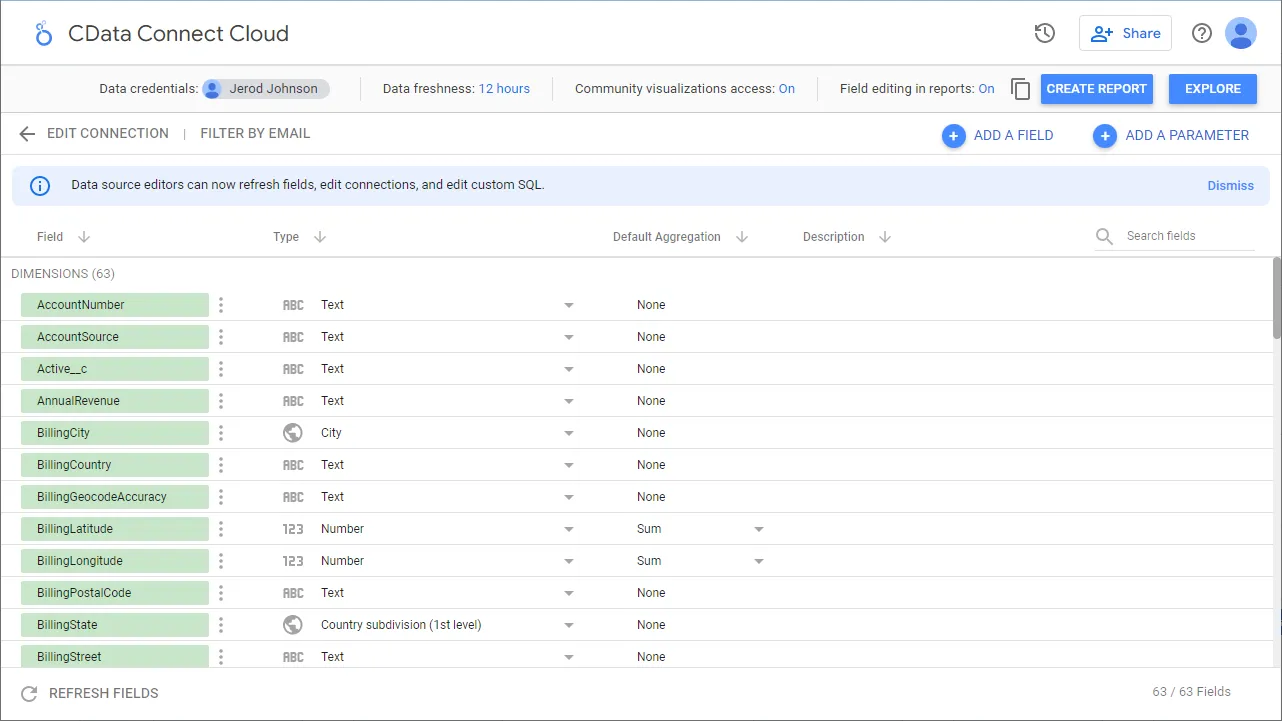Screen dimensions: 1282x721
Task: Sort by Field column arrow
Action: coord(84,237)
